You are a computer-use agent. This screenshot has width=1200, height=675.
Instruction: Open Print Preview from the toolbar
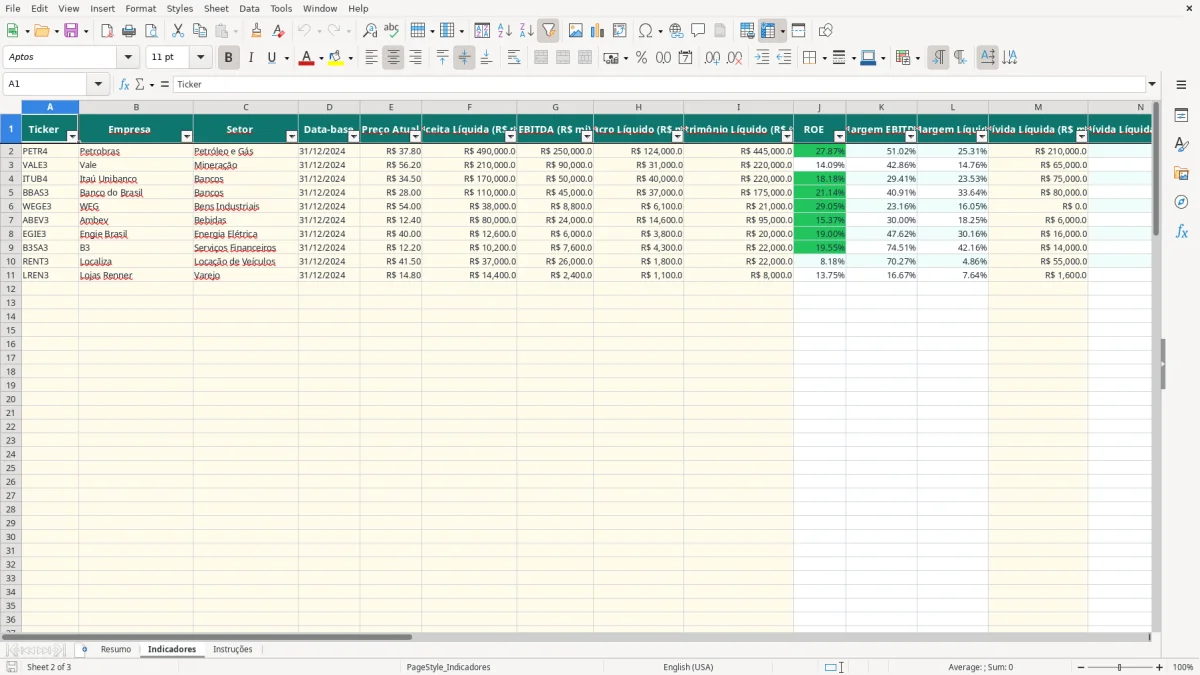pyautogui.click(x=151, y=31)
